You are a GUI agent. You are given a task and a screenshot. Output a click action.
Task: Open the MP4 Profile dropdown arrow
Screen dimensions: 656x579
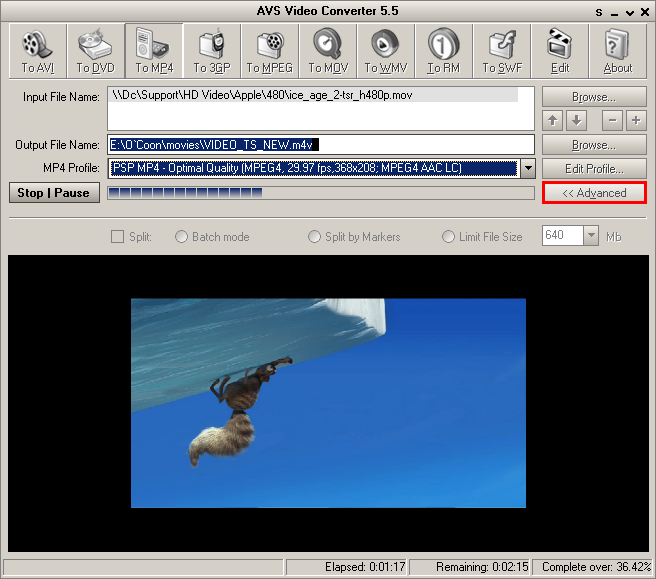(x=528, y=168)
